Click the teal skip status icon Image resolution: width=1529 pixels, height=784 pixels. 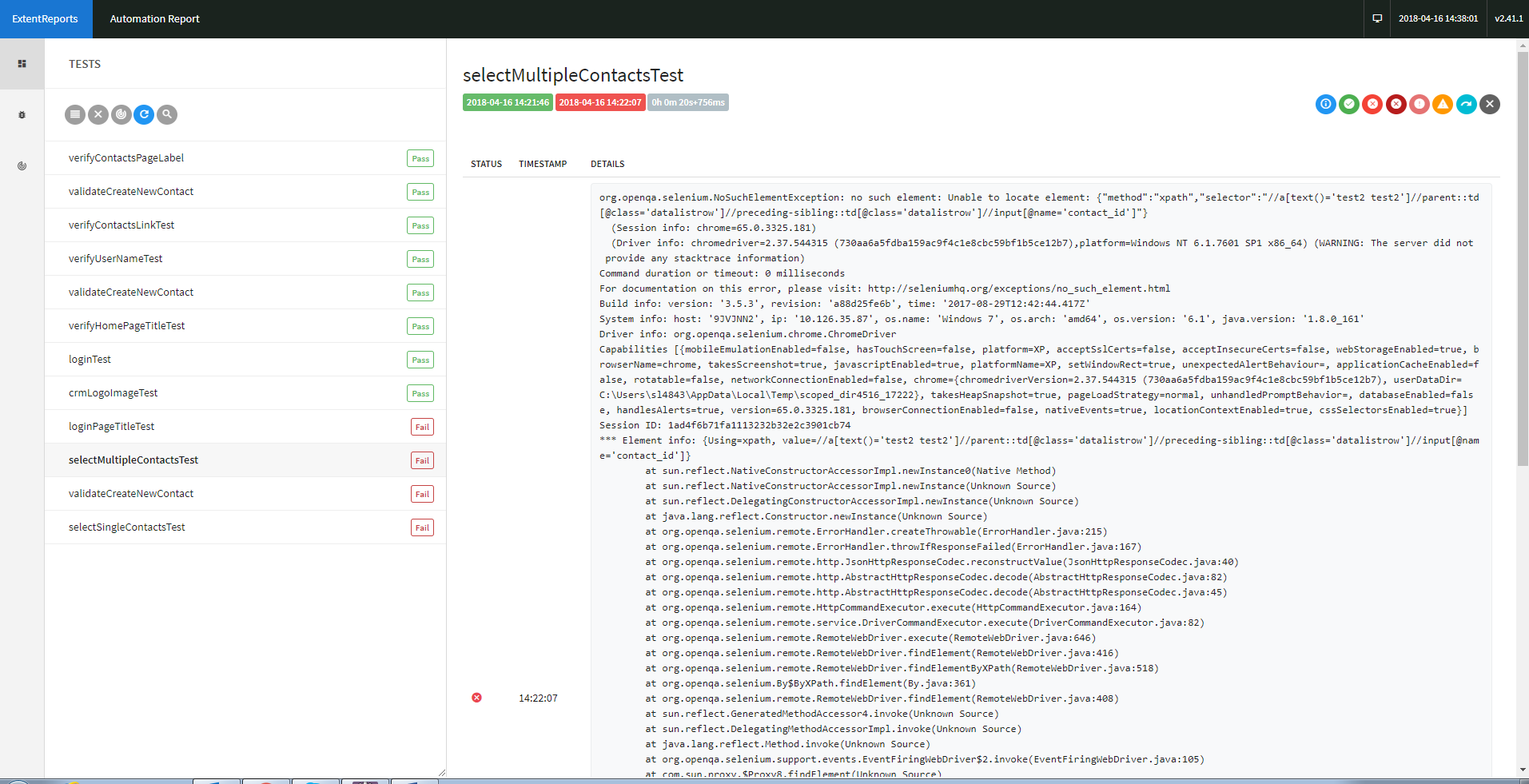1465,104
